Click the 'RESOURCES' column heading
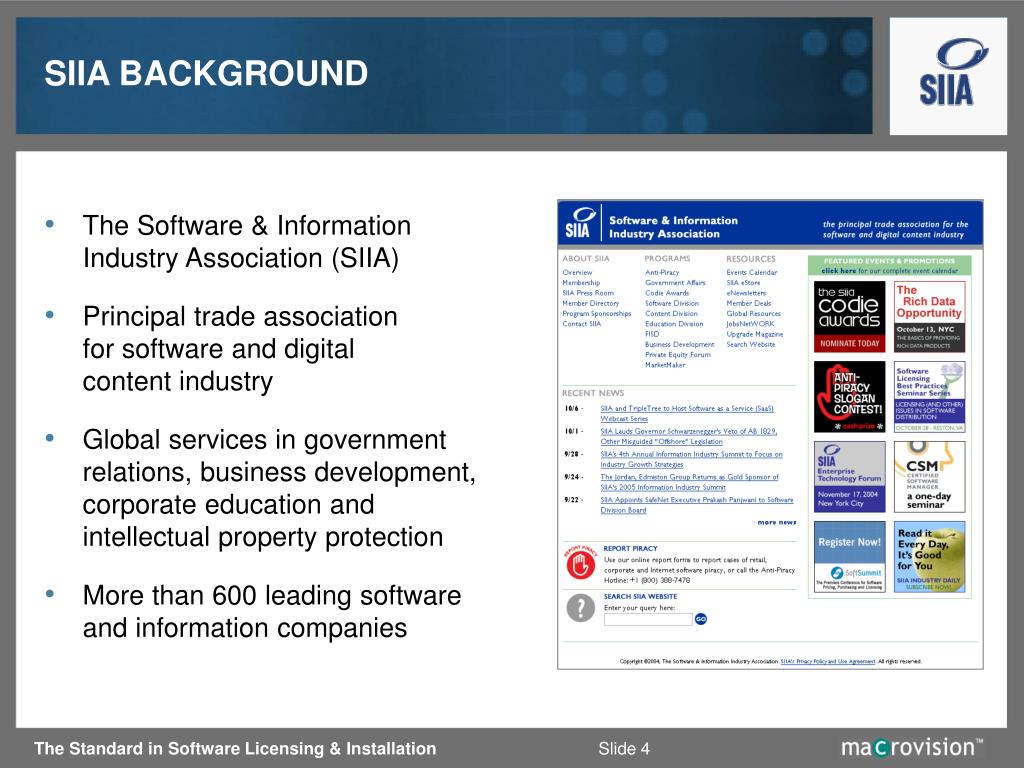 pyautogui.click(x=751, y=259)
